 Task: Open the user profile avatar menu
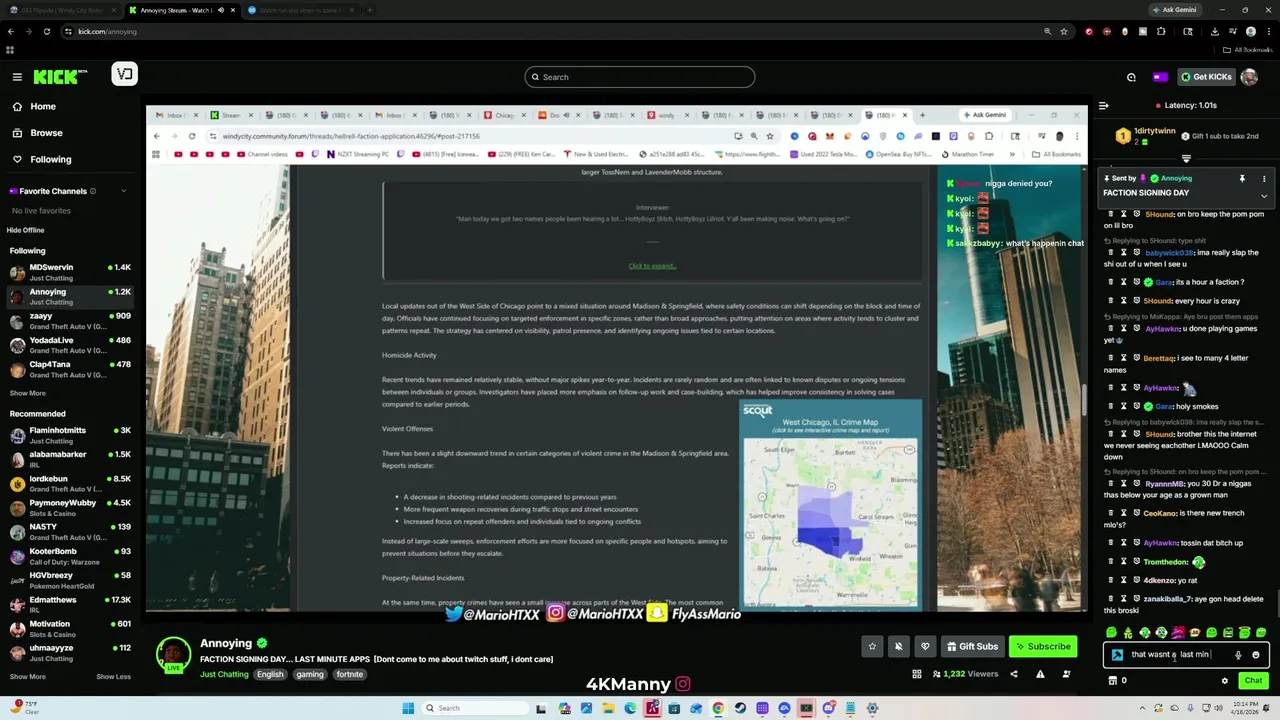[1249, 77]
